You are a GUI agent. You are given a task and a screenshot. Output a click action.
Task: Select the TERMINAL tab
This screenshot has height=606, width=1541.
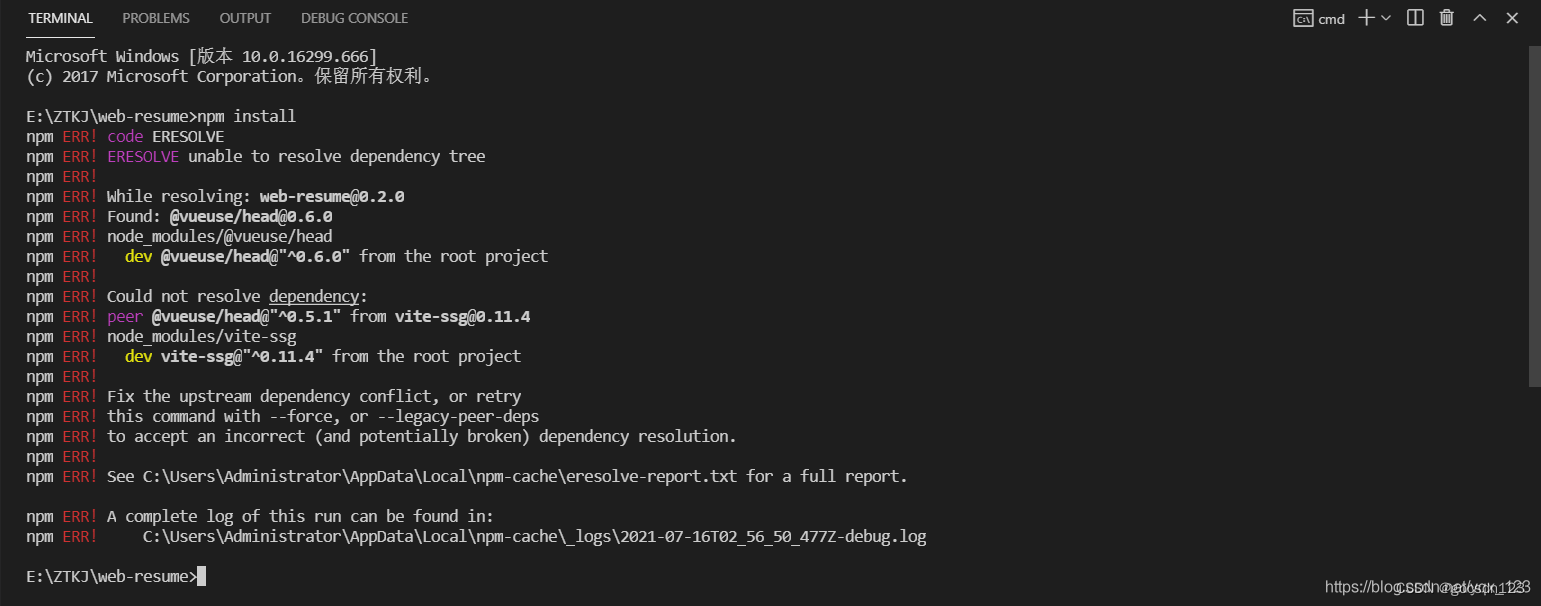click(60, 18)
